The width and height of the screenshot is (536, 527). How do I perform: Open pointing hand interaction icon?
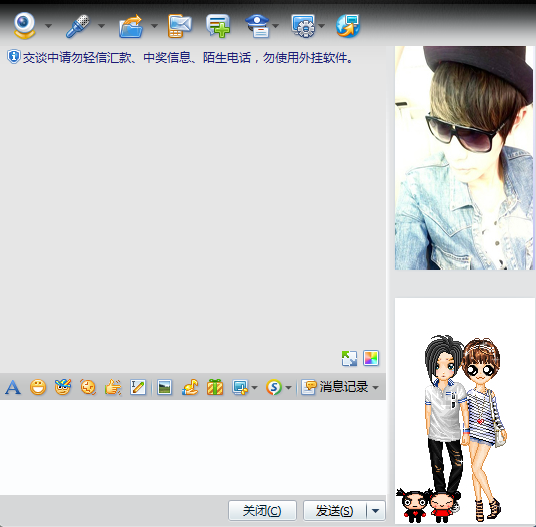click(x=113, y=388)
